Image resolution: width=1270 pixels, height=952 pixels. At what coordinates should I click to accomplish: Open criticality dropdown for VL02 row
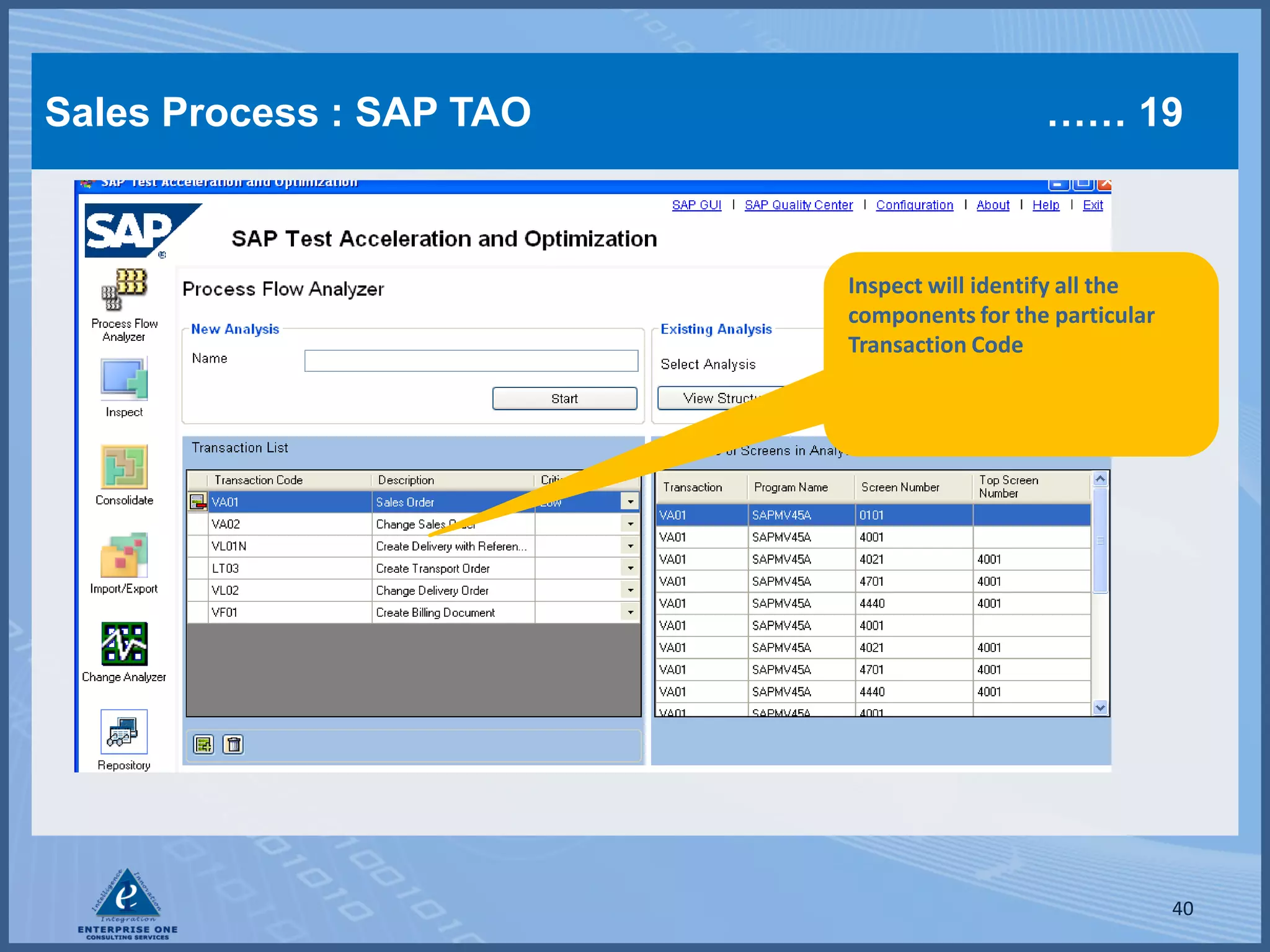[x=630, y=590]
